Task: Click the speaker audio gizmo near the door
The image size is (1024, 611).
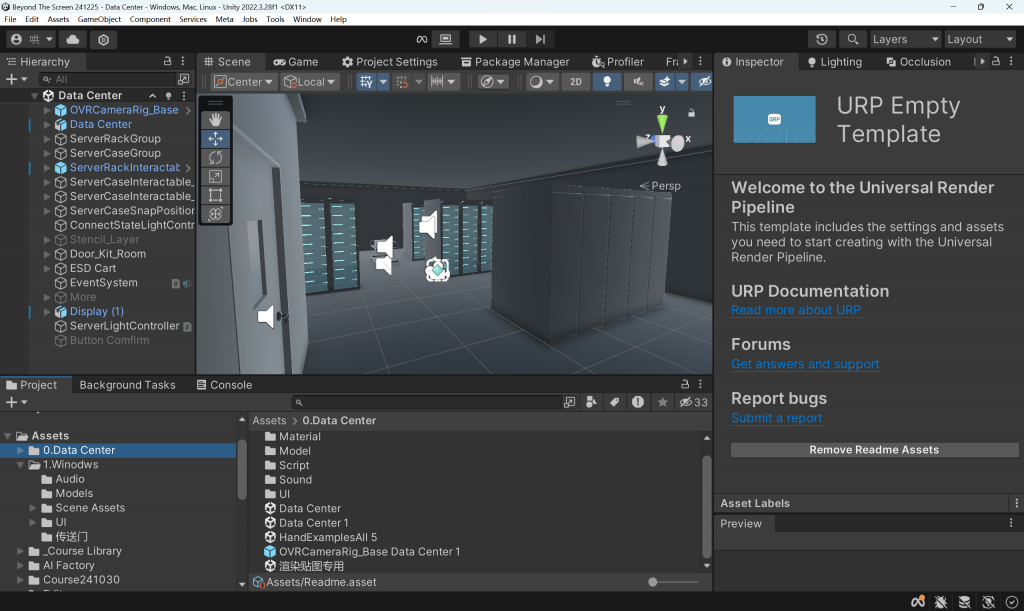Action: [x=268, y=317]
